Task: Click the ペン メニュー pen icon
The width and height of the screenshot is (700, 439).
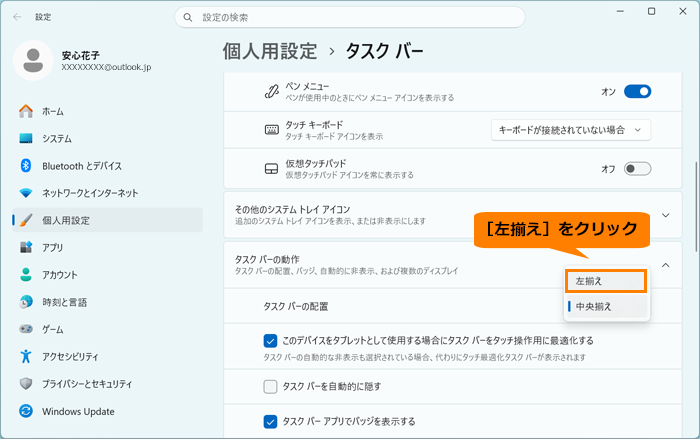Action: click(x=271, y=92)
